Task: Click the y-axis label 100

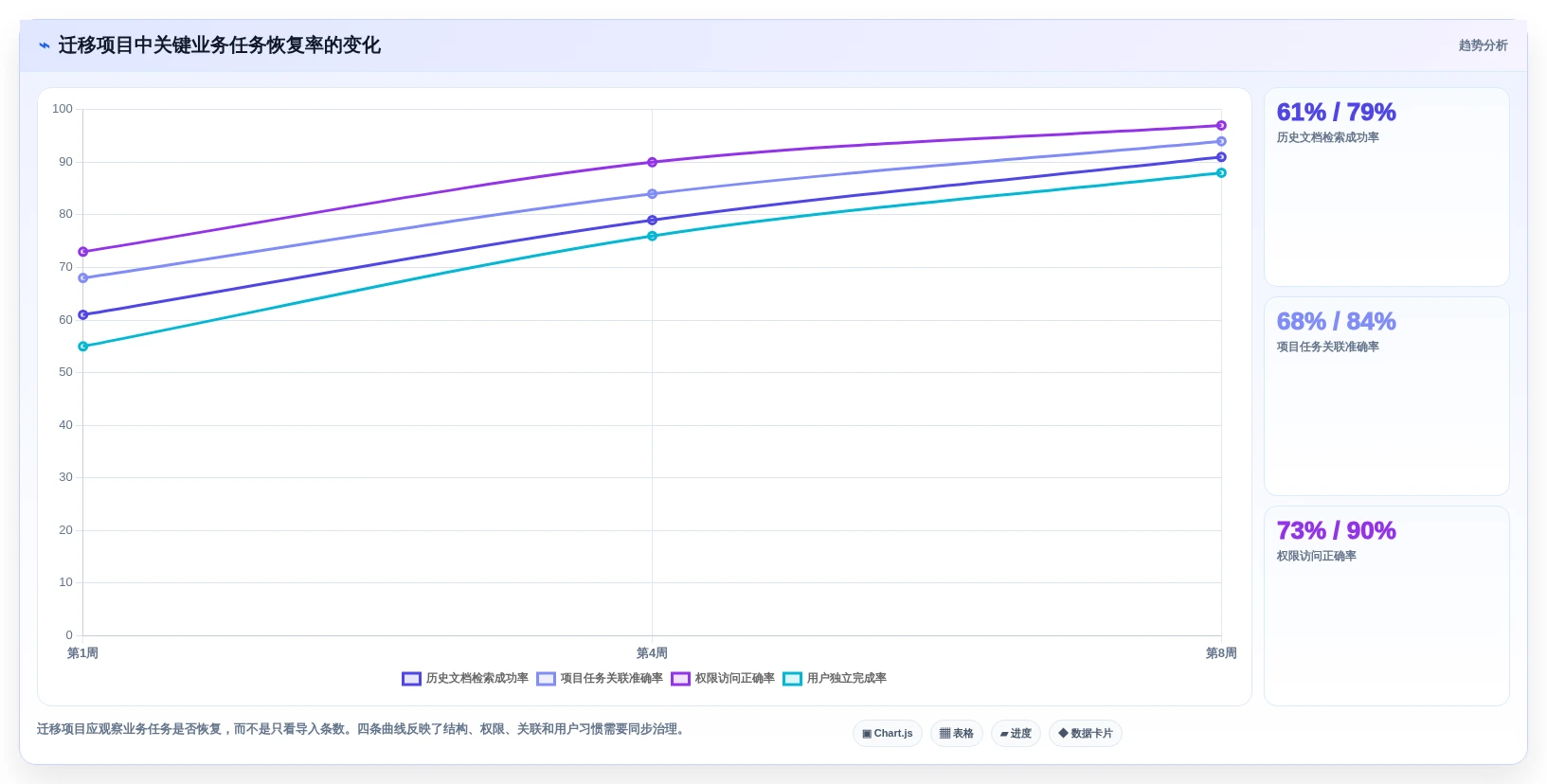Action: point(63,109)
